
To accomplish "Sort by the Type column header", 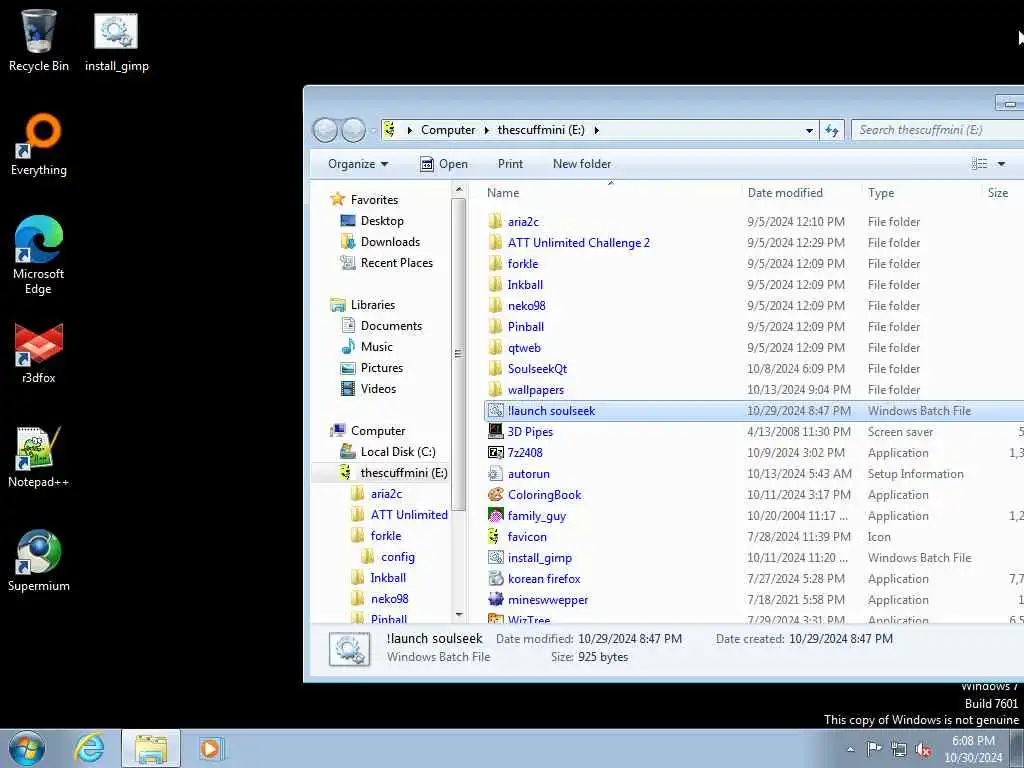I will pyautogui.click(x=921, y=193).
